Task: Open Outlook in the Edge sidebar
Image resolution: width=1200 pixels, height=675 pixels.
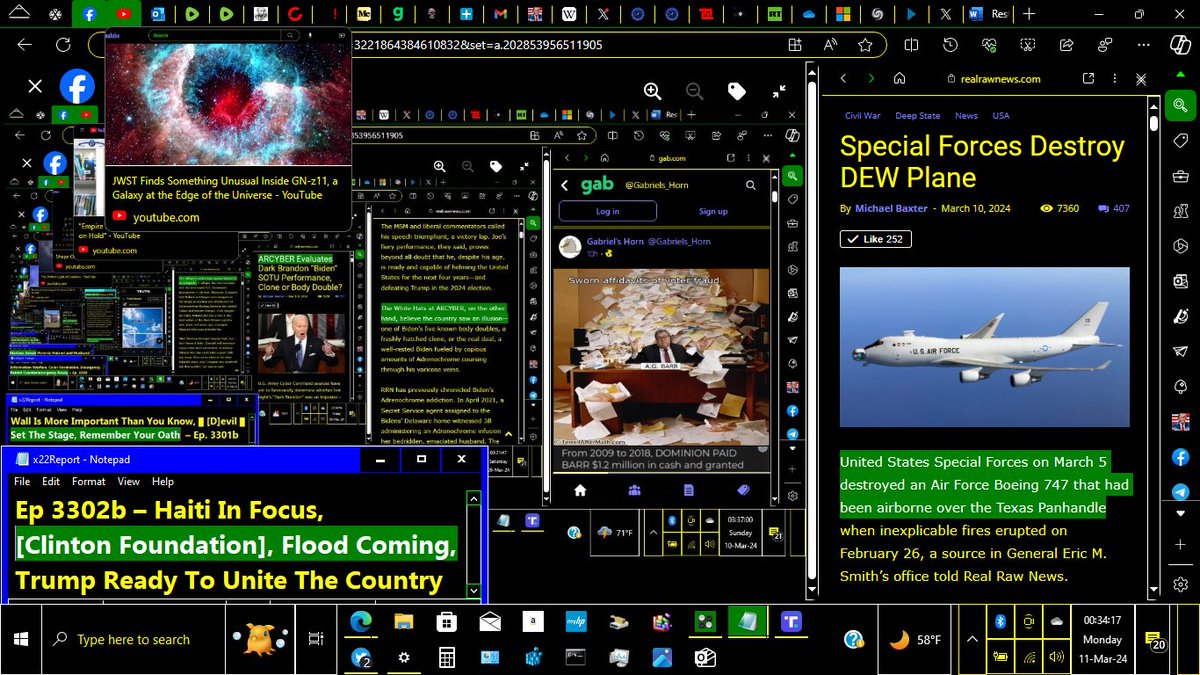Action: 1180,281
